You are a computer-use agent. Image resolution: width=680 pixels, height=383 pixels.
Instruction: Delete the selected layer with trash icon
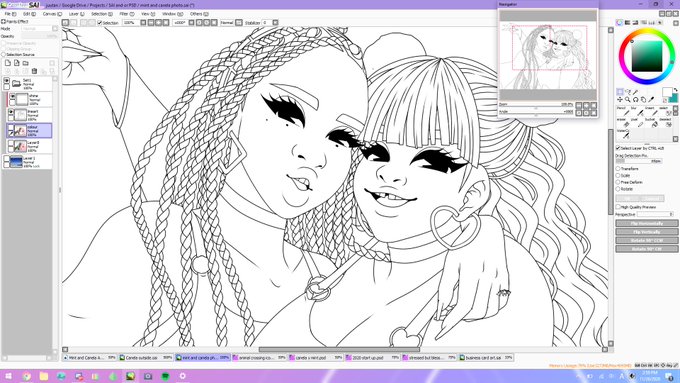coord(34,71)
